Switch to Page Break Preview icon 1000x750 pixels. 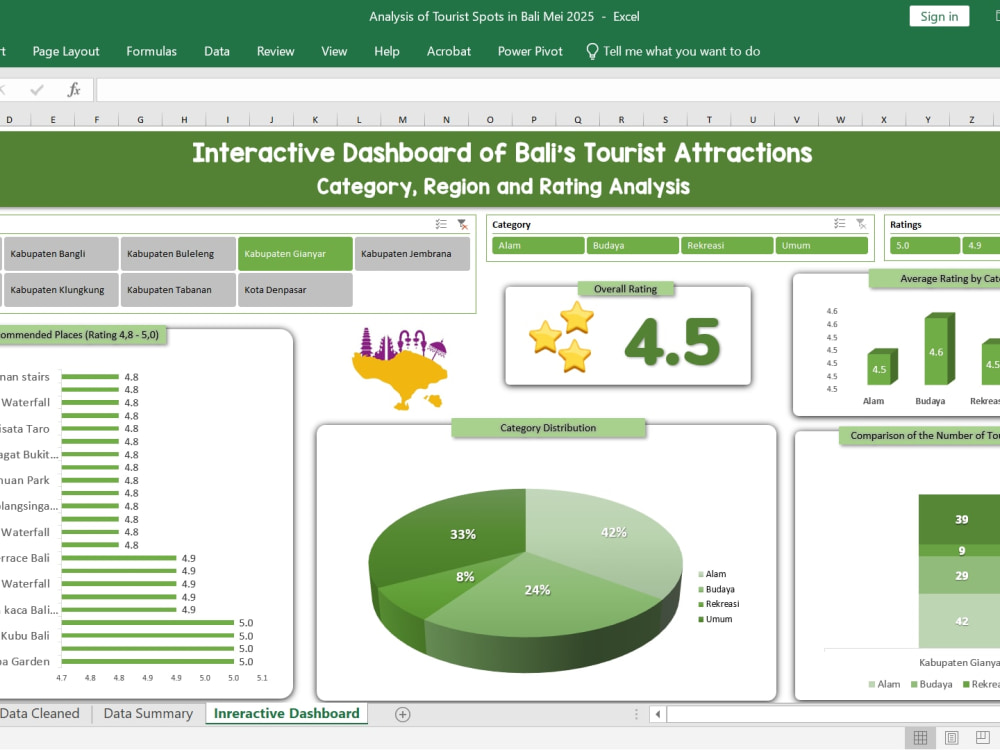(983, 738)
